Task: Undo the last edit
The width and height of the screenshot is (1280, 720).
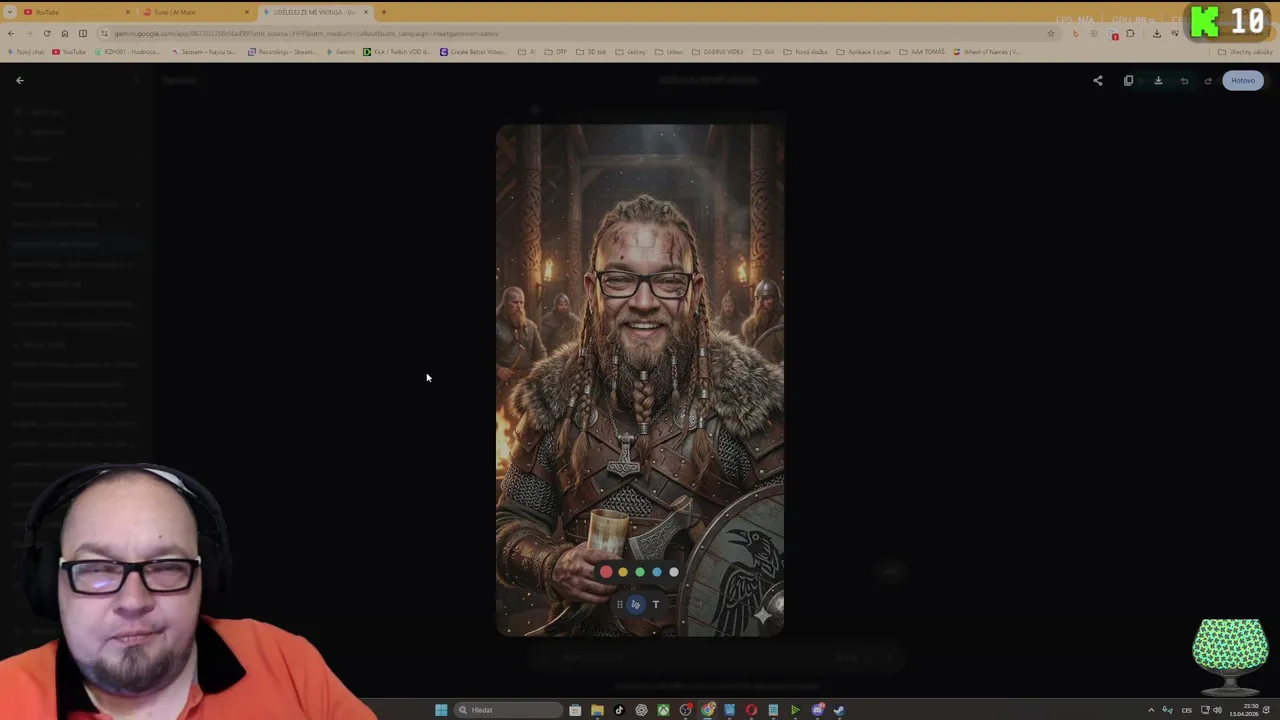Action: coord(1184,81)
